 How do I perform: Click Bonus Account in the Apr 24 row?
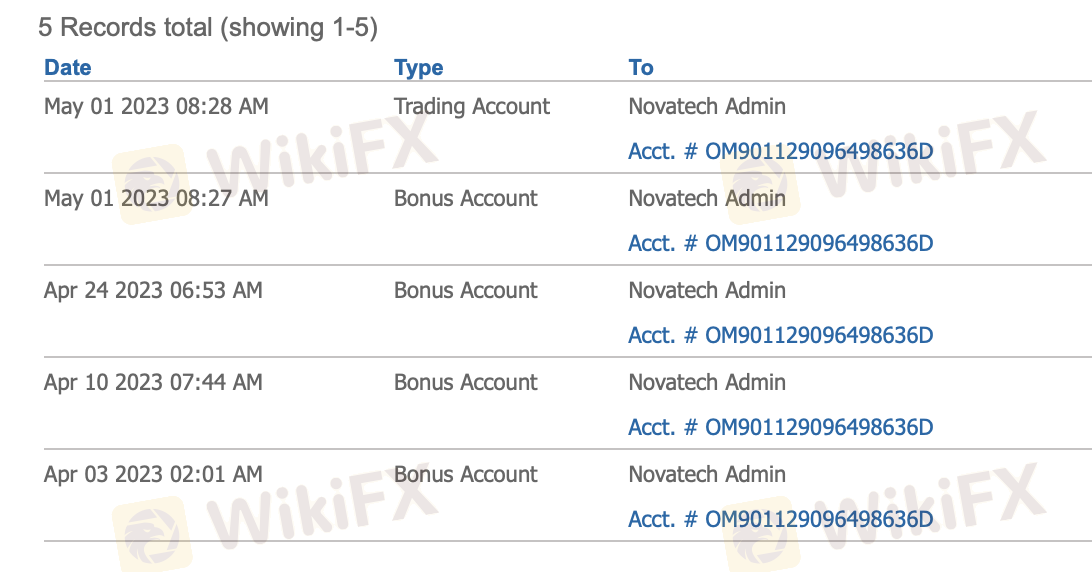tap(466, 290)
